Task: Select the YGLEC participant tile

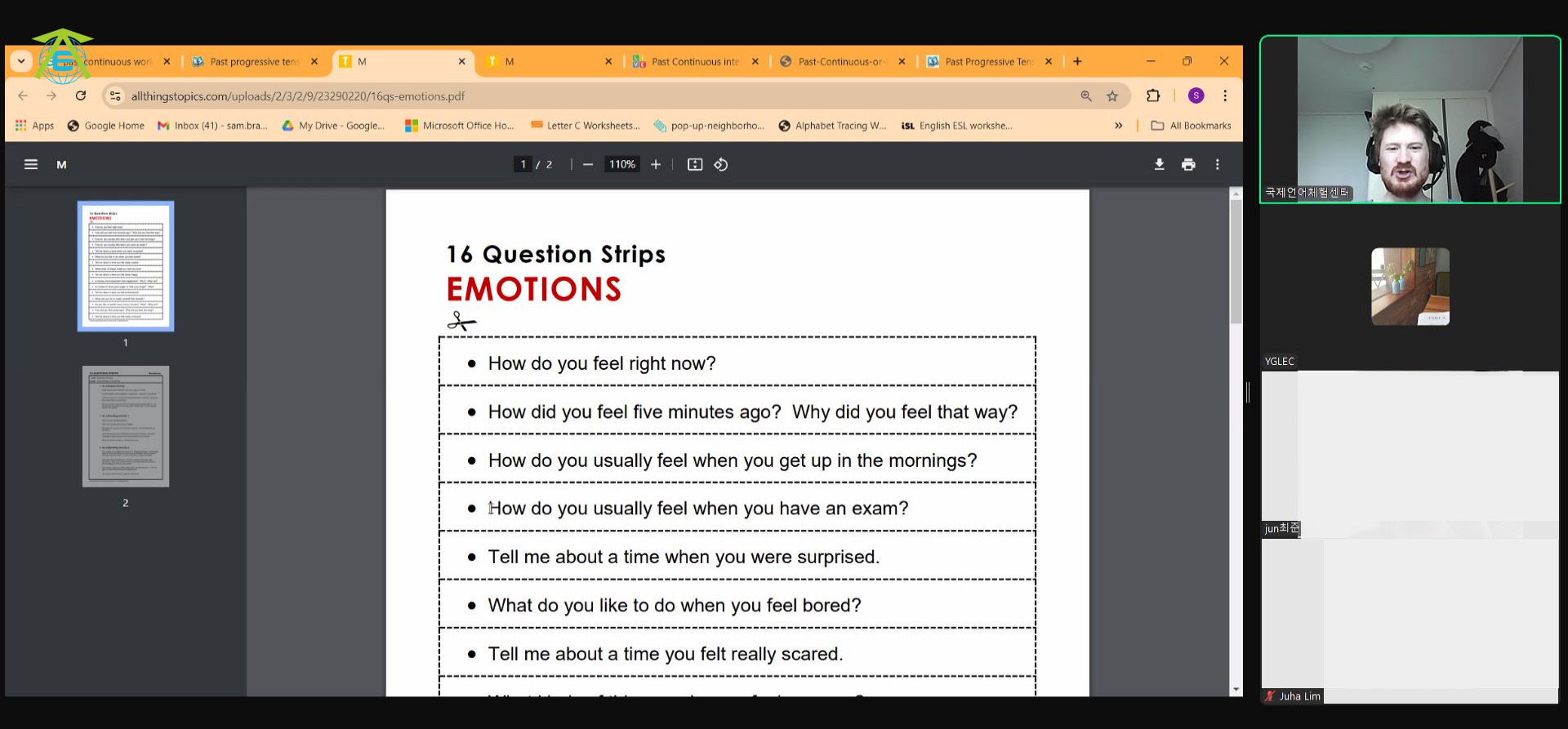Action: pos(1410,287)
